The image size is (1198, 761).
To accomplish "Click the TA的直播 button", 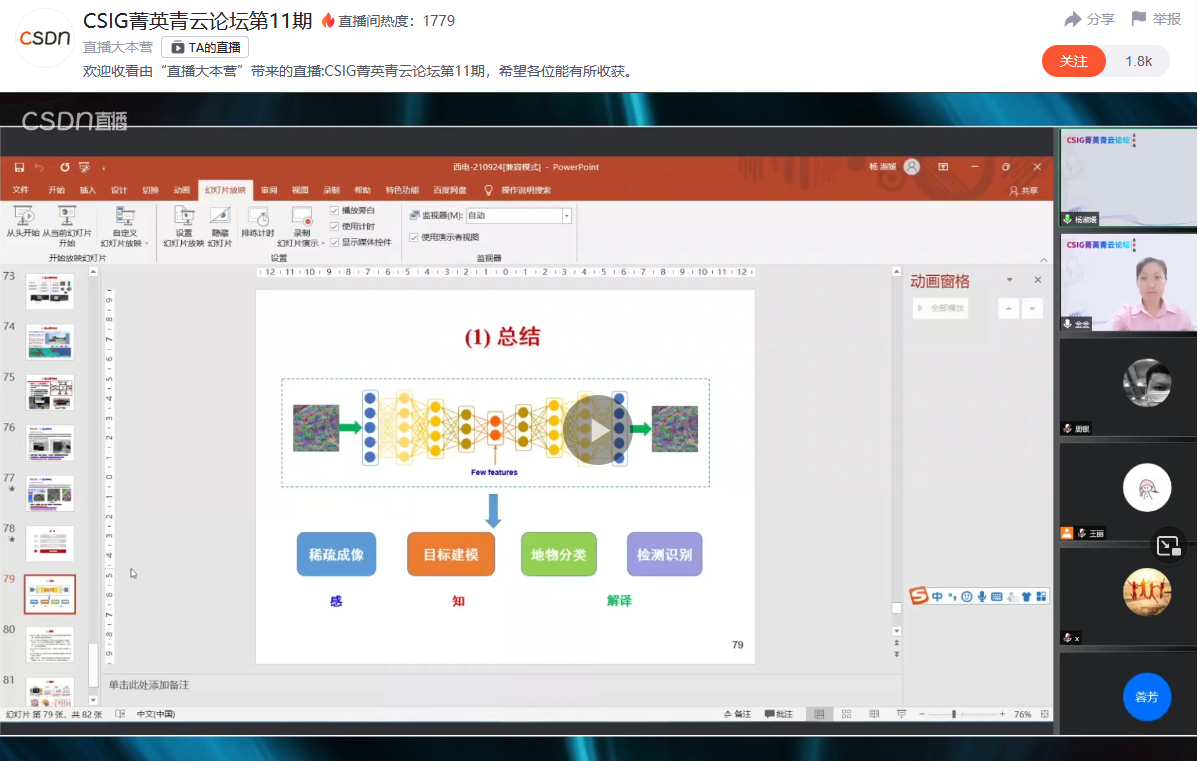I will 205,47.
